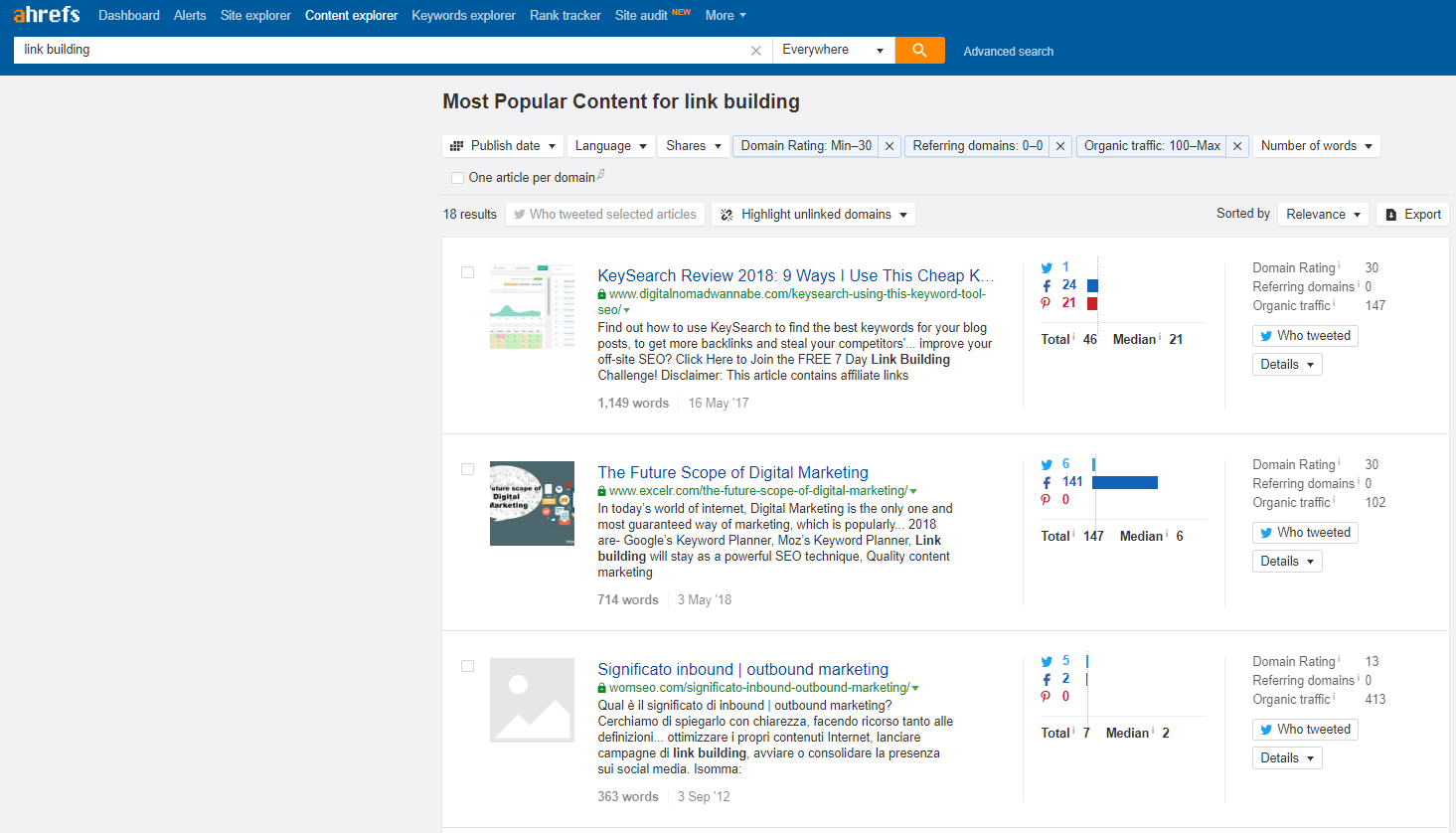Viewport: 1456px width, 833px height.
Task: Click Advanced search link
Action: pos(1008,52)
